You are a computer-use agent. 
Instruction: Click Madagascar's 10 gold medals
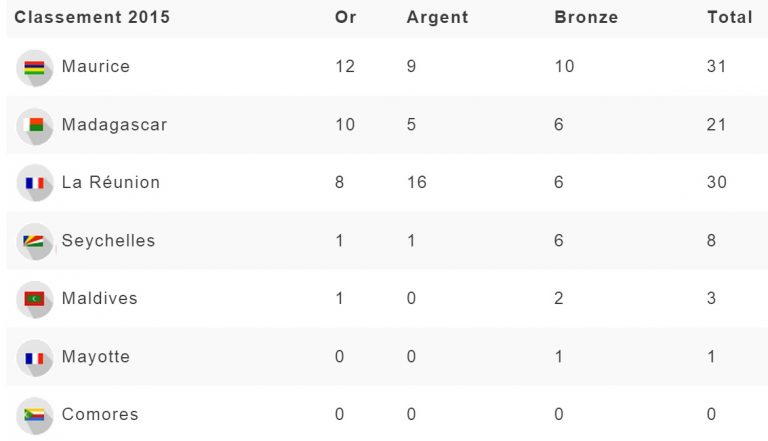[345, 125]
